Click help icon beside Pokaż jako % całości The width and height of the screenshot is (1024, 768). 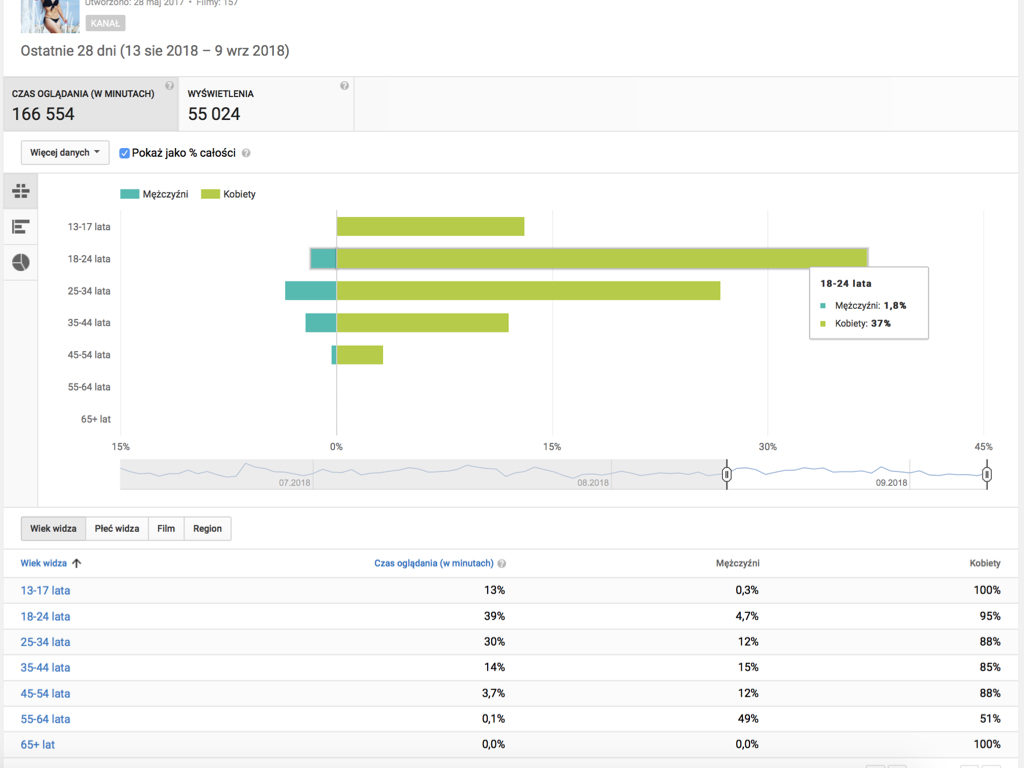pyautogui.click(x=246, y=153)
